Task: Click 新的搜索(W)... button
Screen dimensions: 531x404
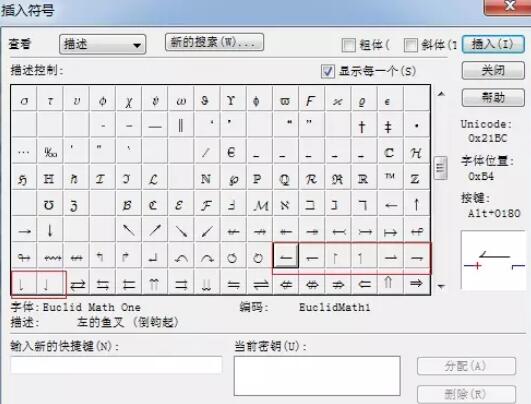Action: (x=214, y=42)
